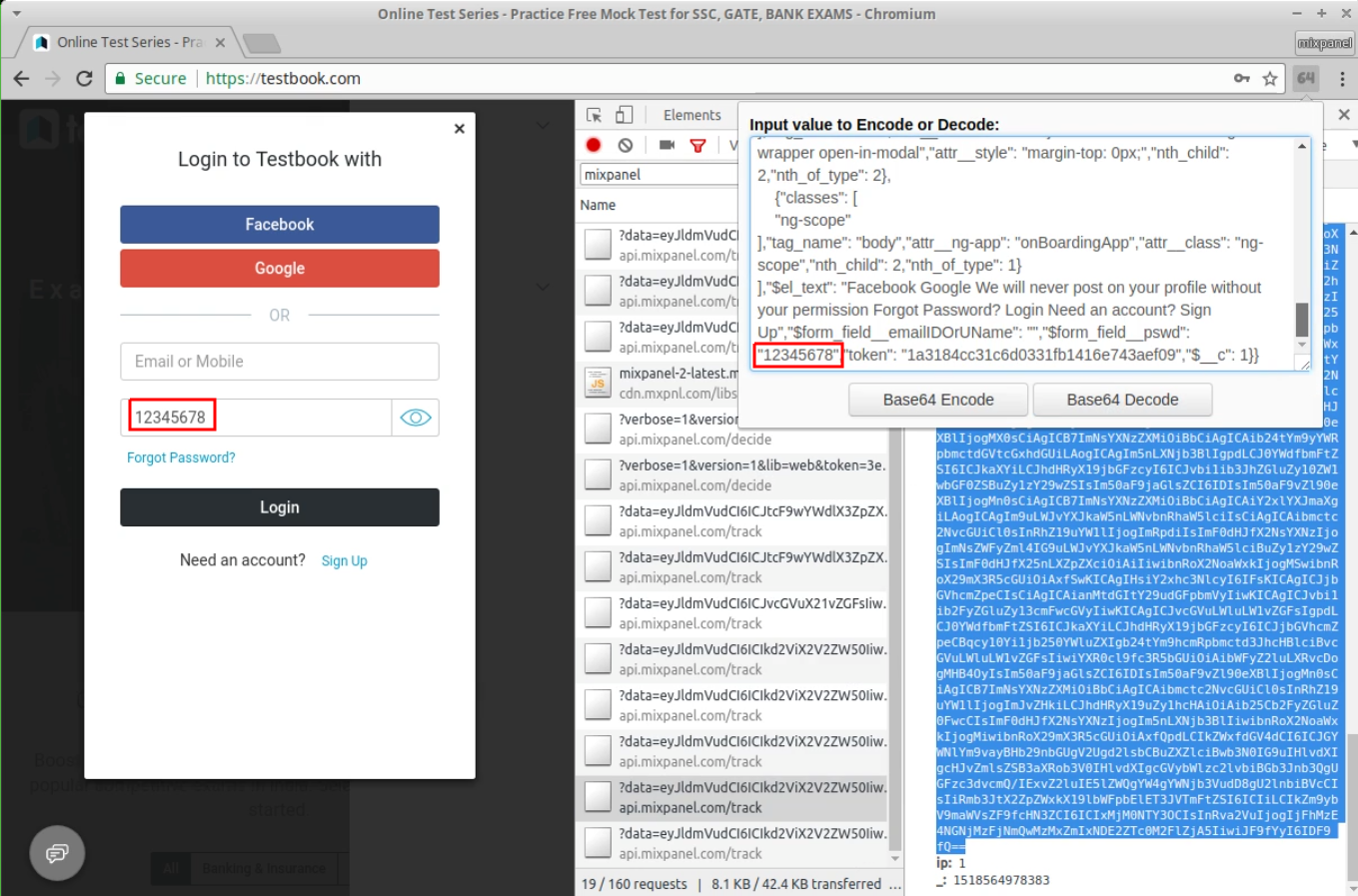Toggle the network filter funnel icon
Viewport: 1358px width, 896px height.
698,145
